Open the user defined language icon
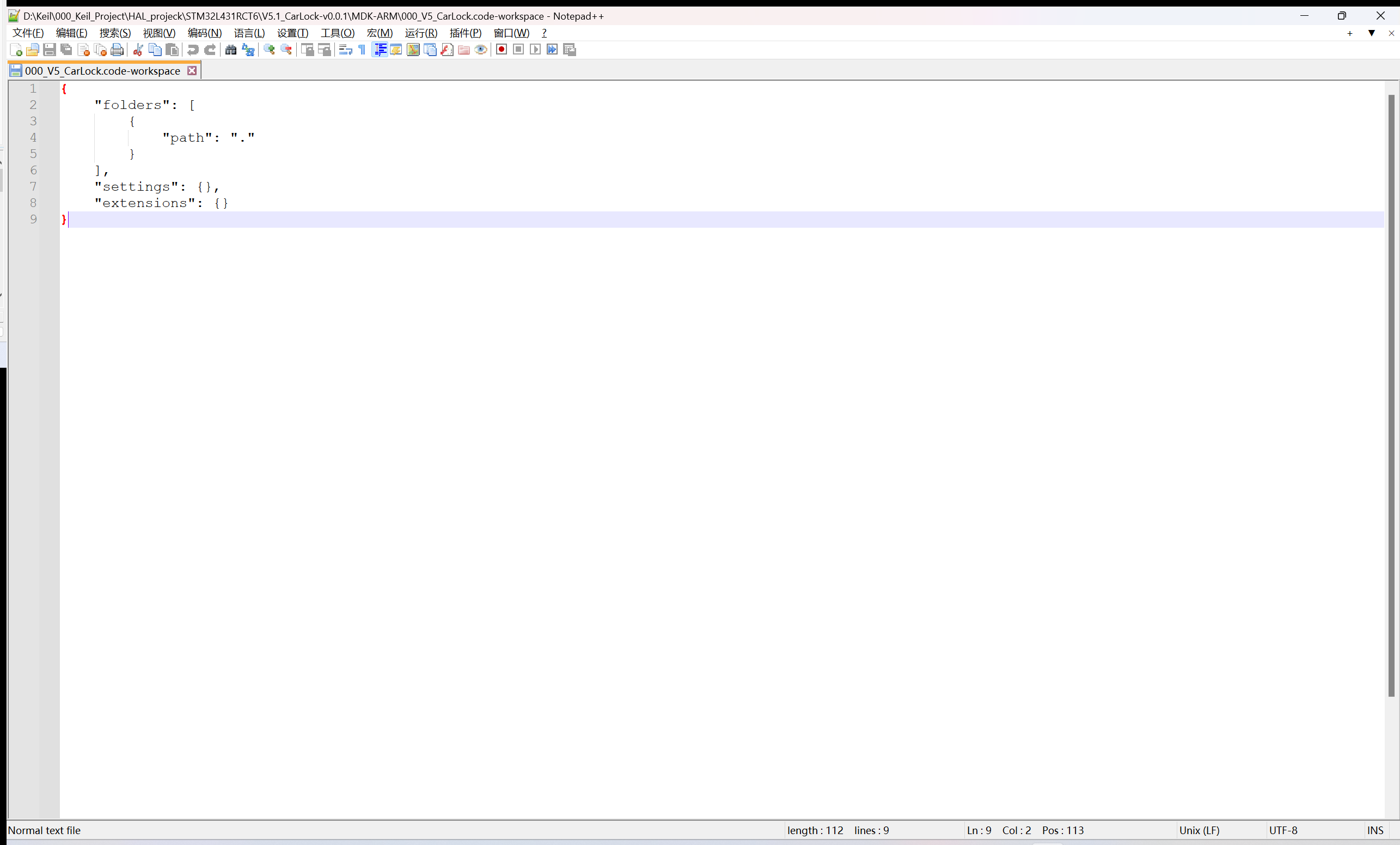The height and width of the screenshot is (845, 1400). coord(396,50)
